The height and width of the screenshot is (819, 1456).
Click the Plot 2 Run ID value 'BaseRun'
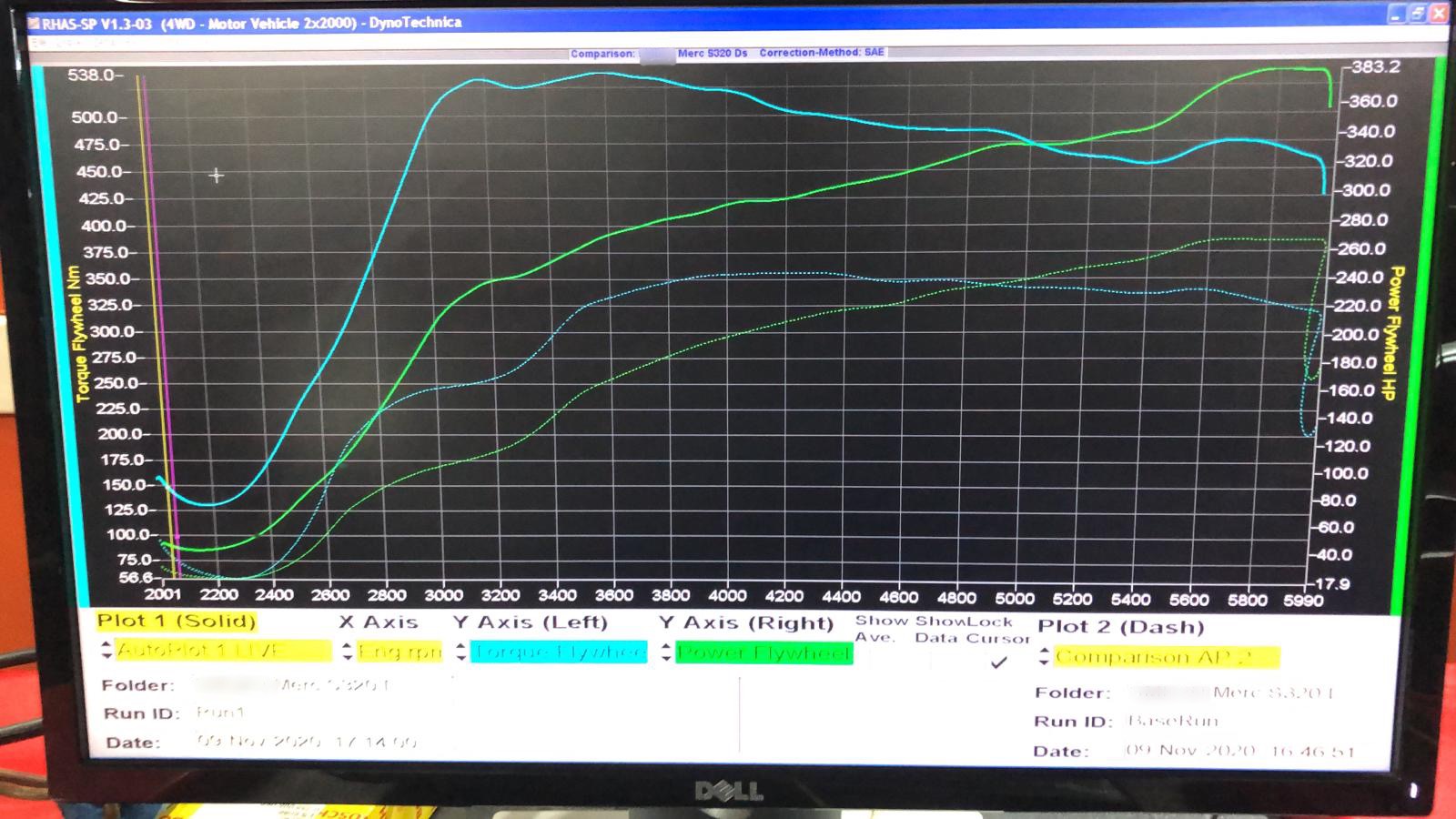[x=1172, y=721]
